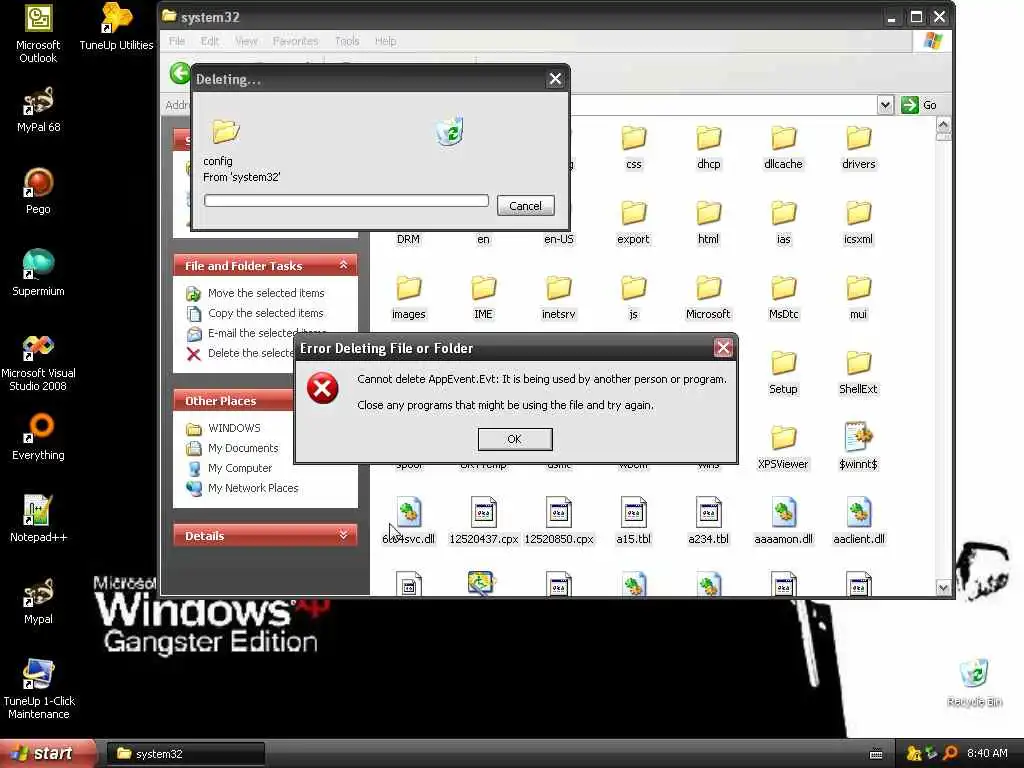Open the Tools menu
1024x768 pixels.
tap(347, 41)
